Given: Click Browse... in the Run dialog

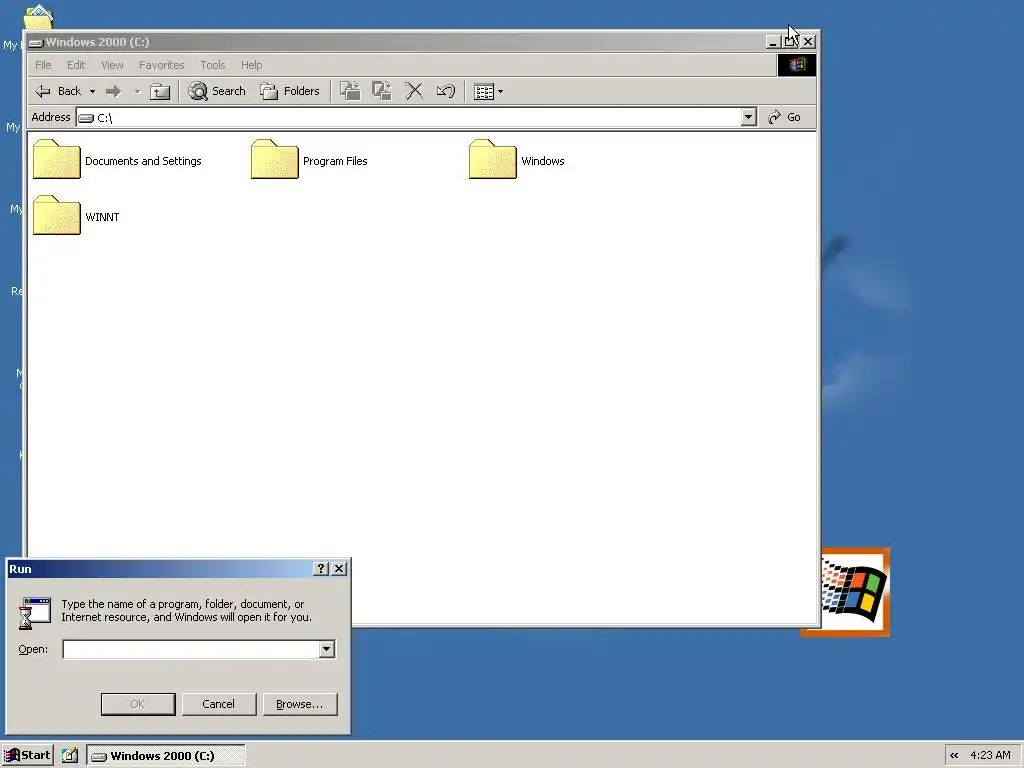Looking at the screenshot, I should click(x=300, y=704).
